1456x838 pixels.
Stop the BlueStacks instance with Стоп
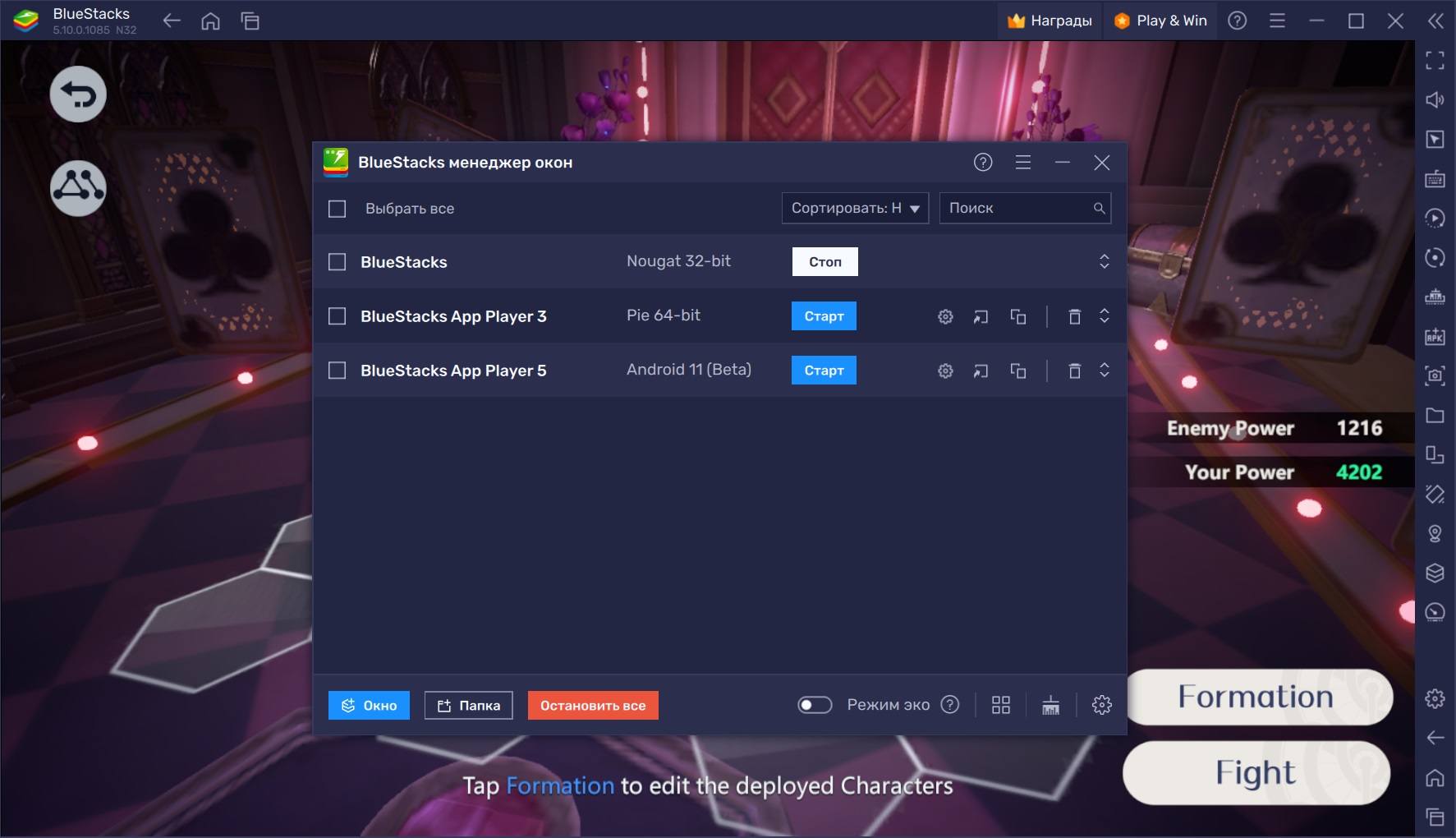[825, 262]
